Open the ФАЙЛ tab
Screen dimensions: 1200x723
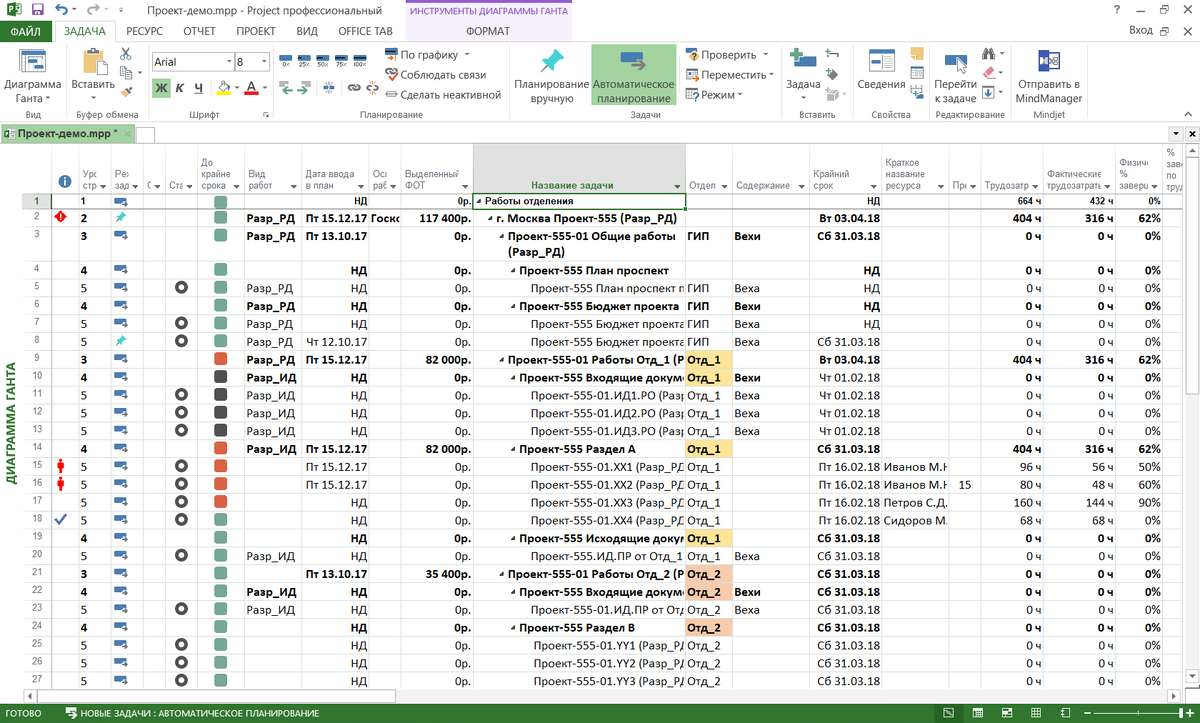[x=26, y=31]
